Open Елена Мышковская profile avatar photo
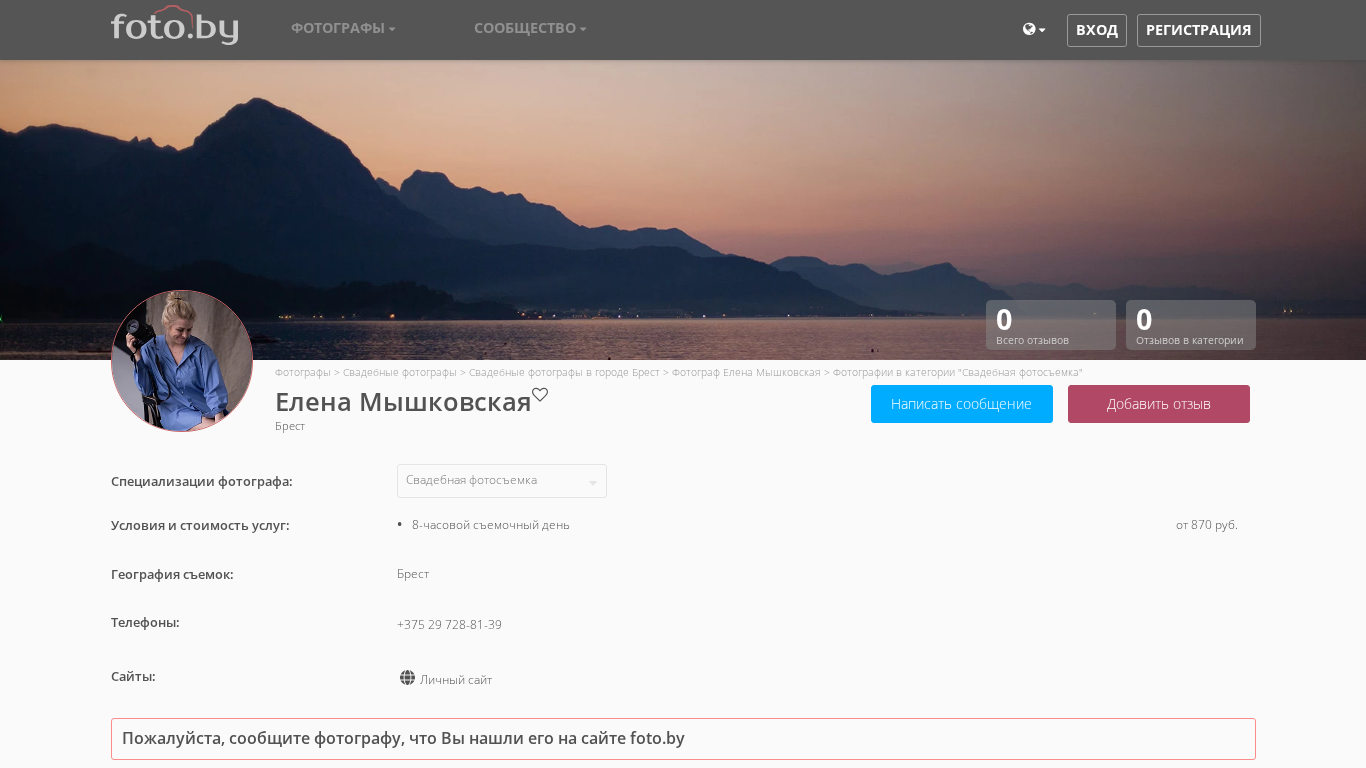 click(182, 361)
